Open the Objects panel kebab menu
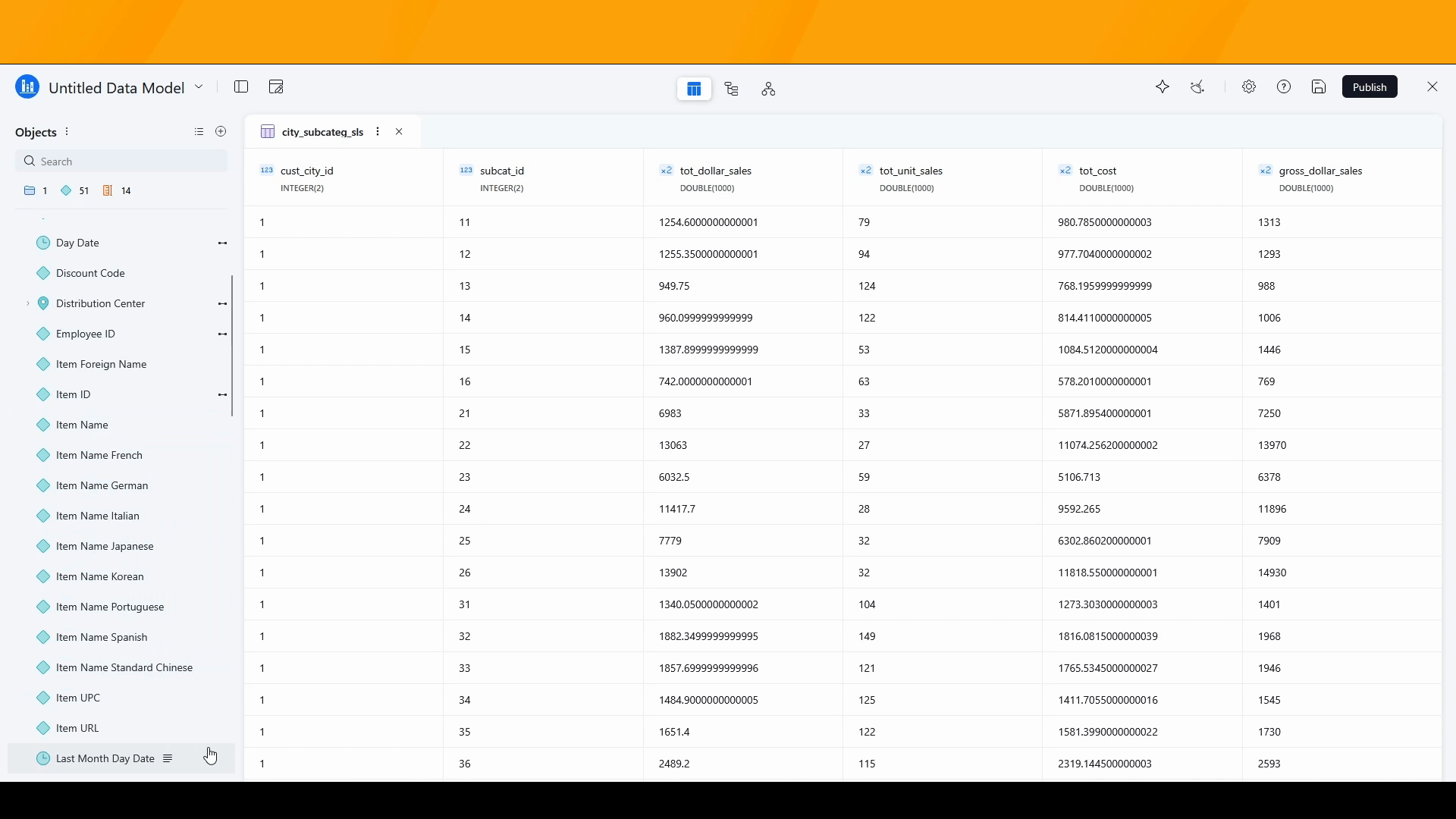1456x819 pixels. coord(67,132)
